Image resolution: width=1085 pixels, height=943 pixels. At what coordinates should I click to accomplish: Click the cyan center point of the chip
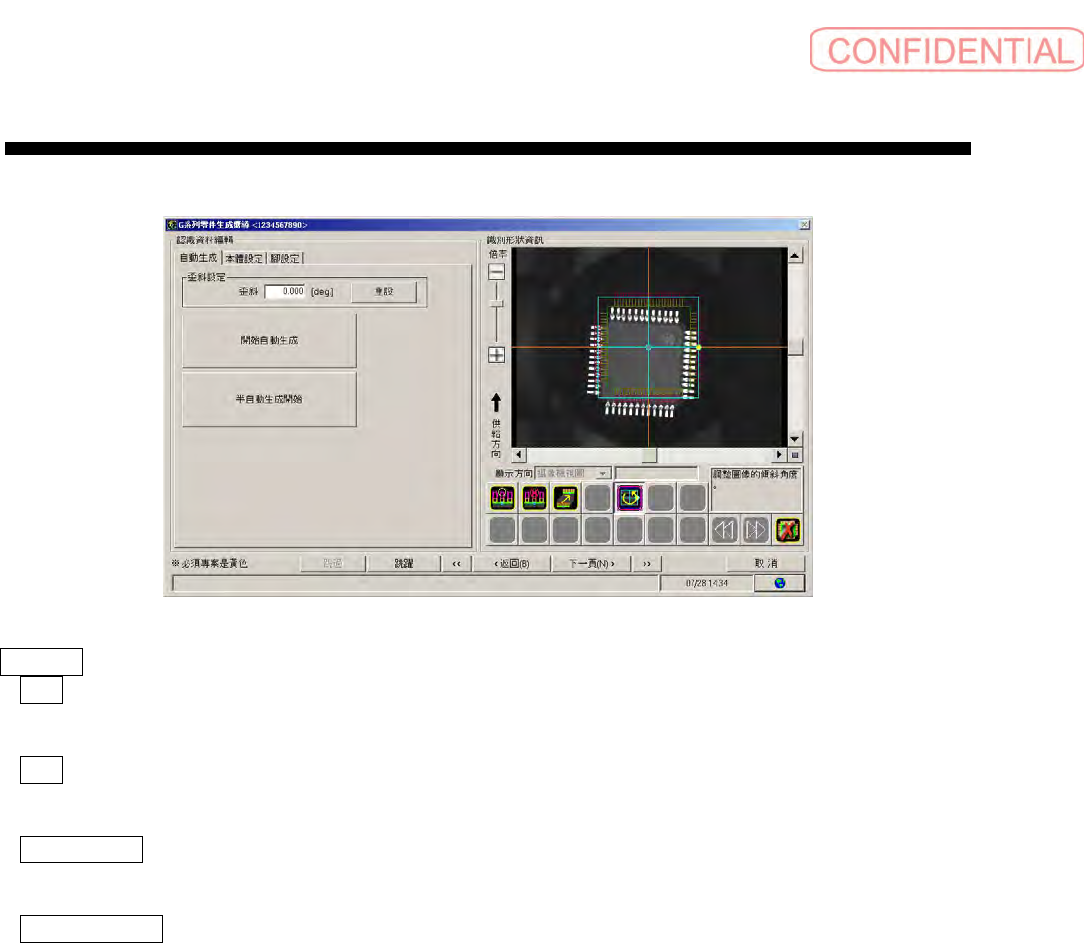pyautogui.click(x=648, y=347)
